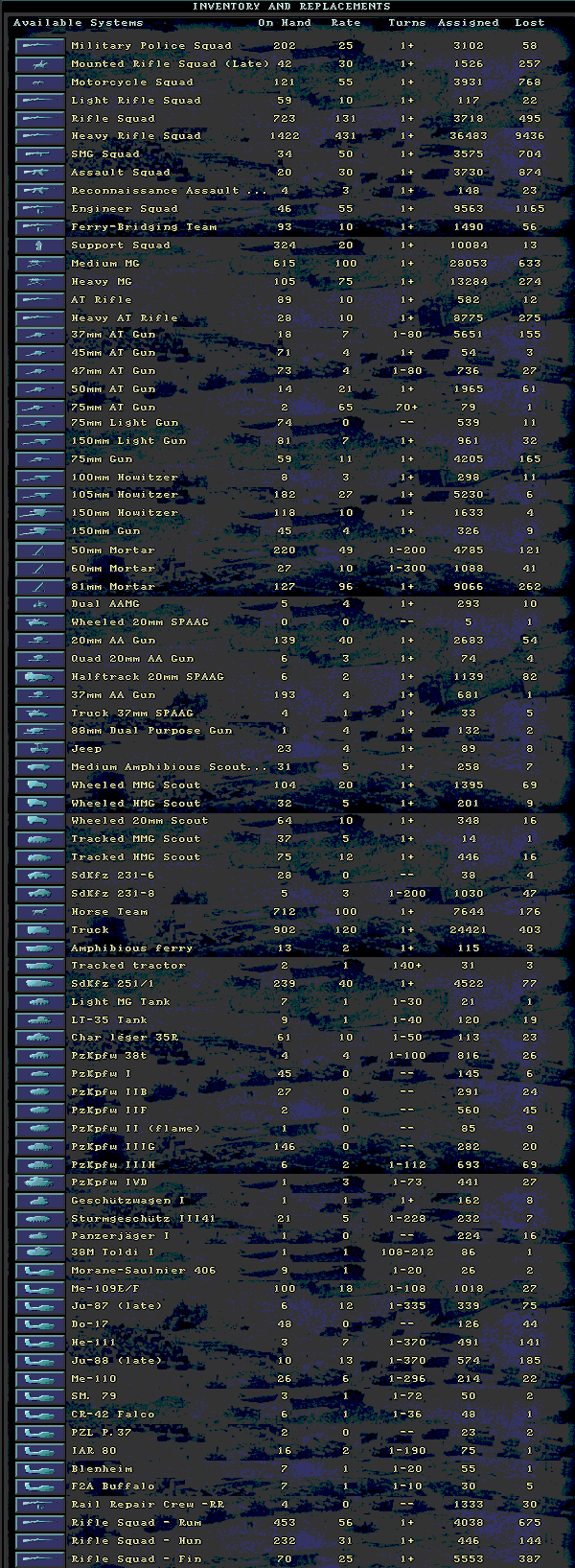Viewport: 575px width, 1568px height.
Task: Select the PzKpfw II (flame) label
Action: click(x=136, y=1129)
